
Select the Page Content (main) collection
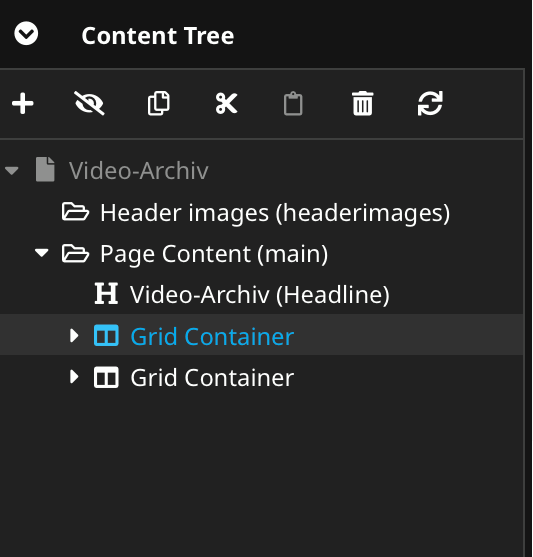214,254
